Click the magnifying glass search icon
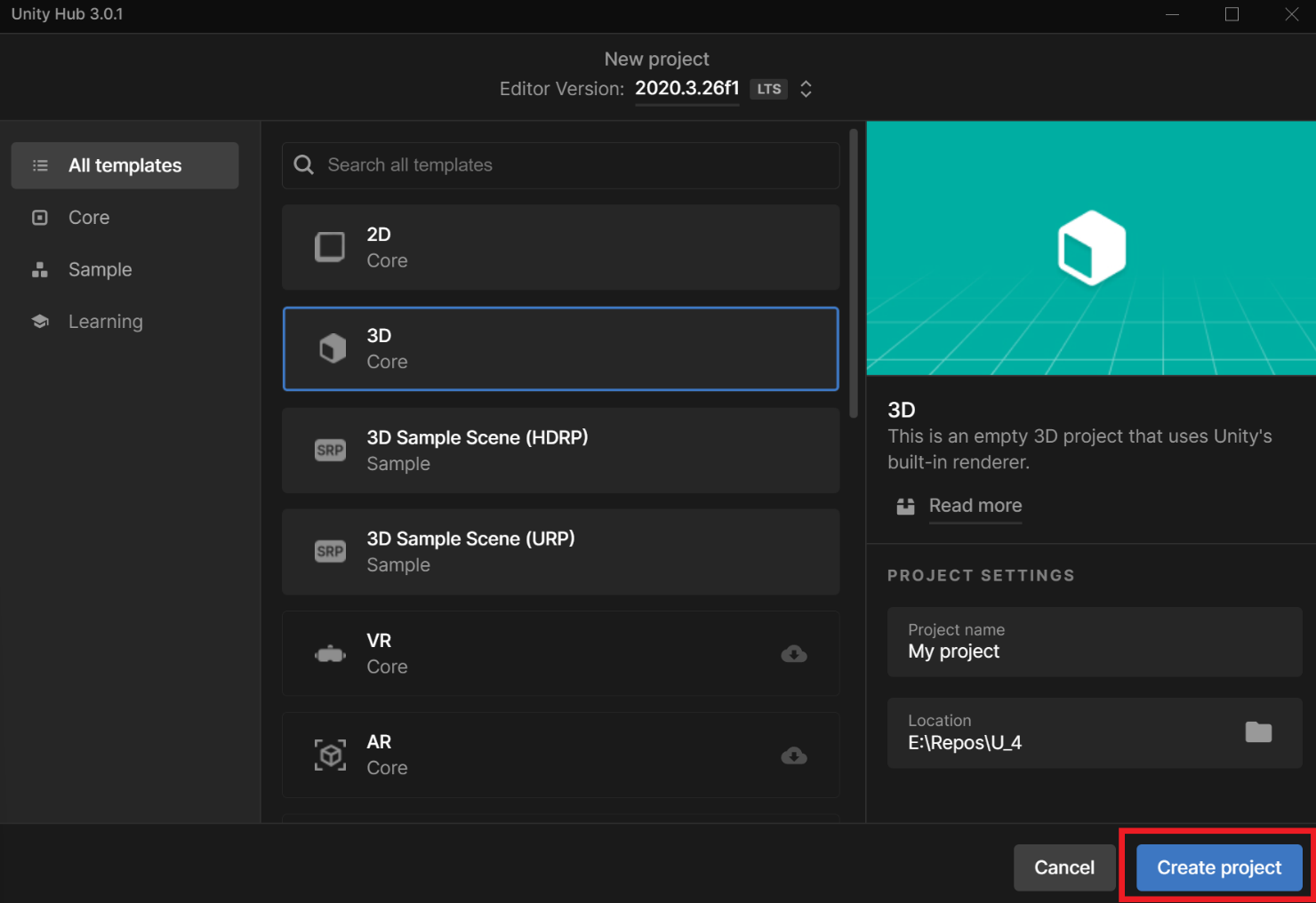The height and width of the screenshot is (903, 1316). 304,165
